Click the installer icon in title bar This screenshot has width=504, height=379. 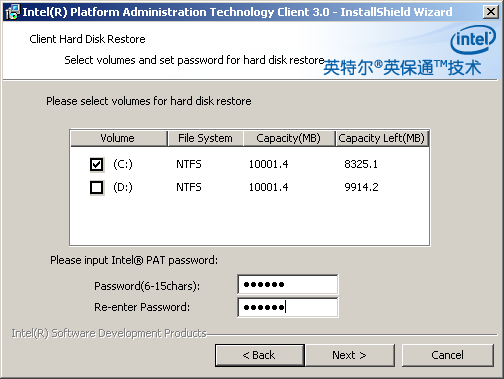pyautogui.click(x=12, y=12)
